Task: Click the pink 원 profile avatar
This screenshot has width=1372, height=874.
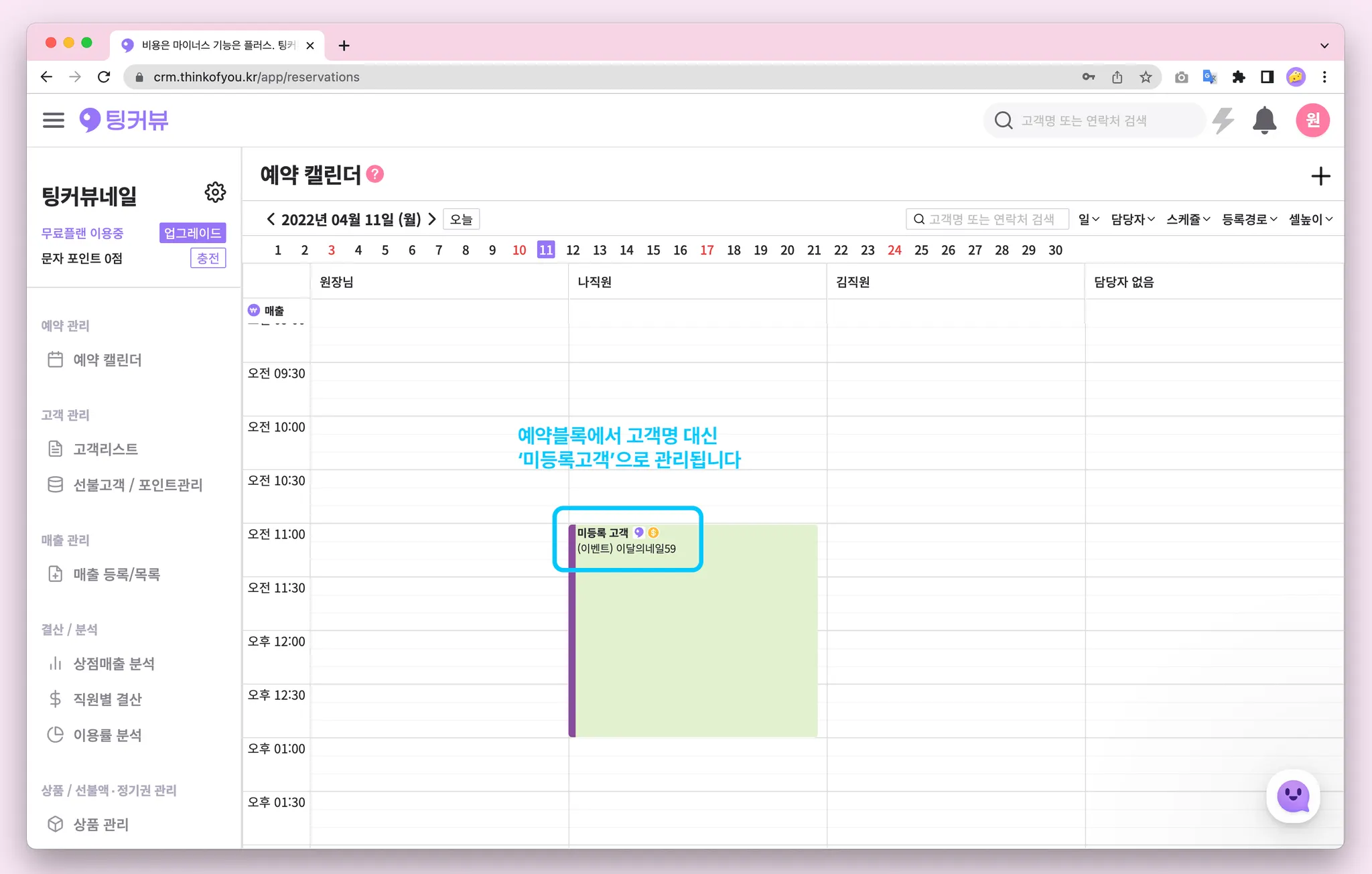Action: click(1312, 121)
